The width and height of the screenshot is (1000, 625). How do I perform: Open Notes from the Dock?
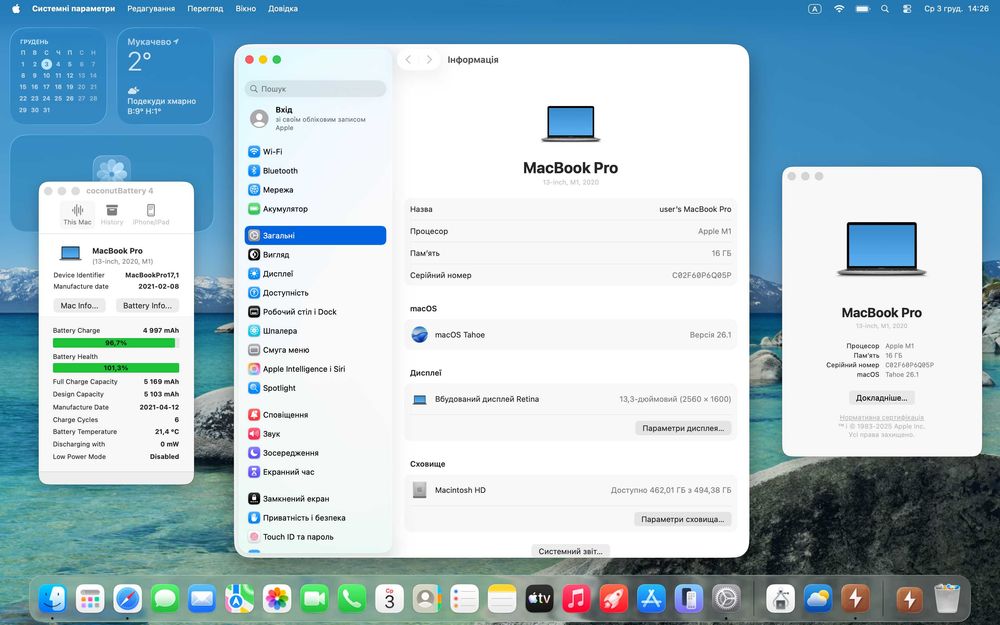click(502, 599)
